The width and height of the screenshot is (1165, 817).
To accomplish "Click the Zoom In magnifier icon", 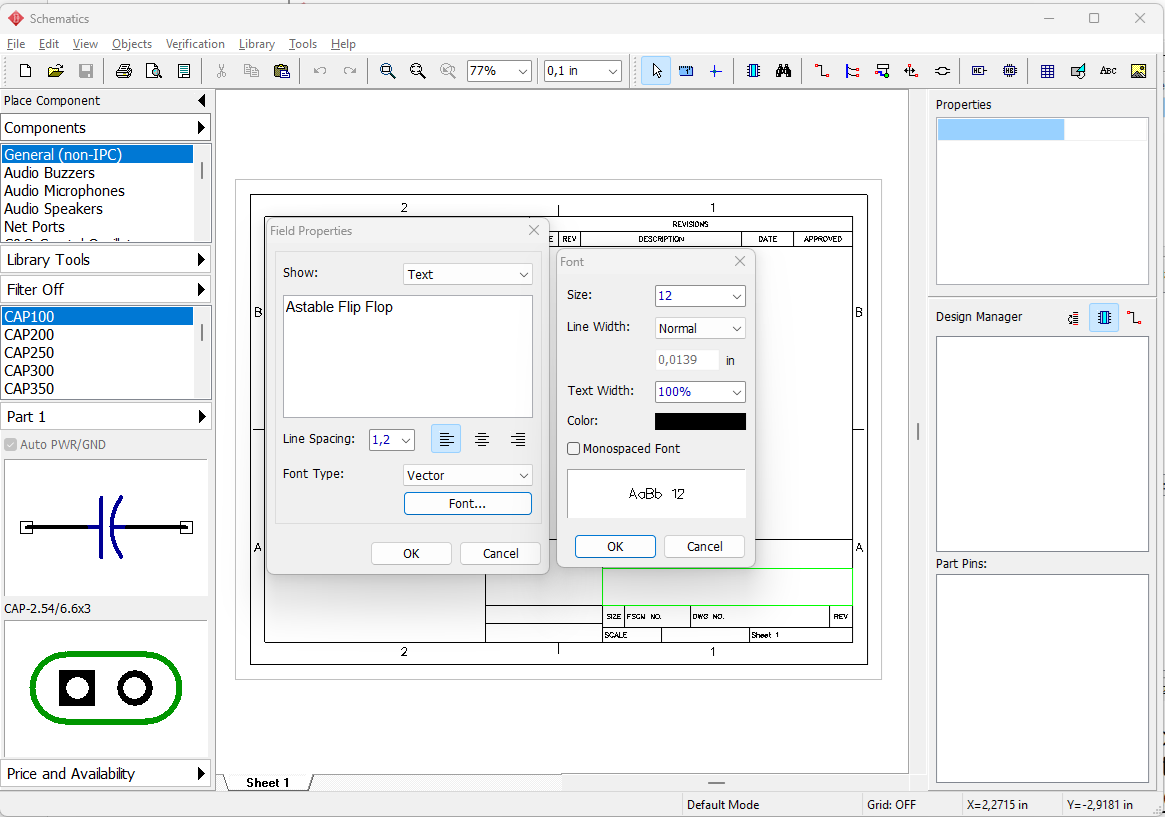I will pos(387,71).
